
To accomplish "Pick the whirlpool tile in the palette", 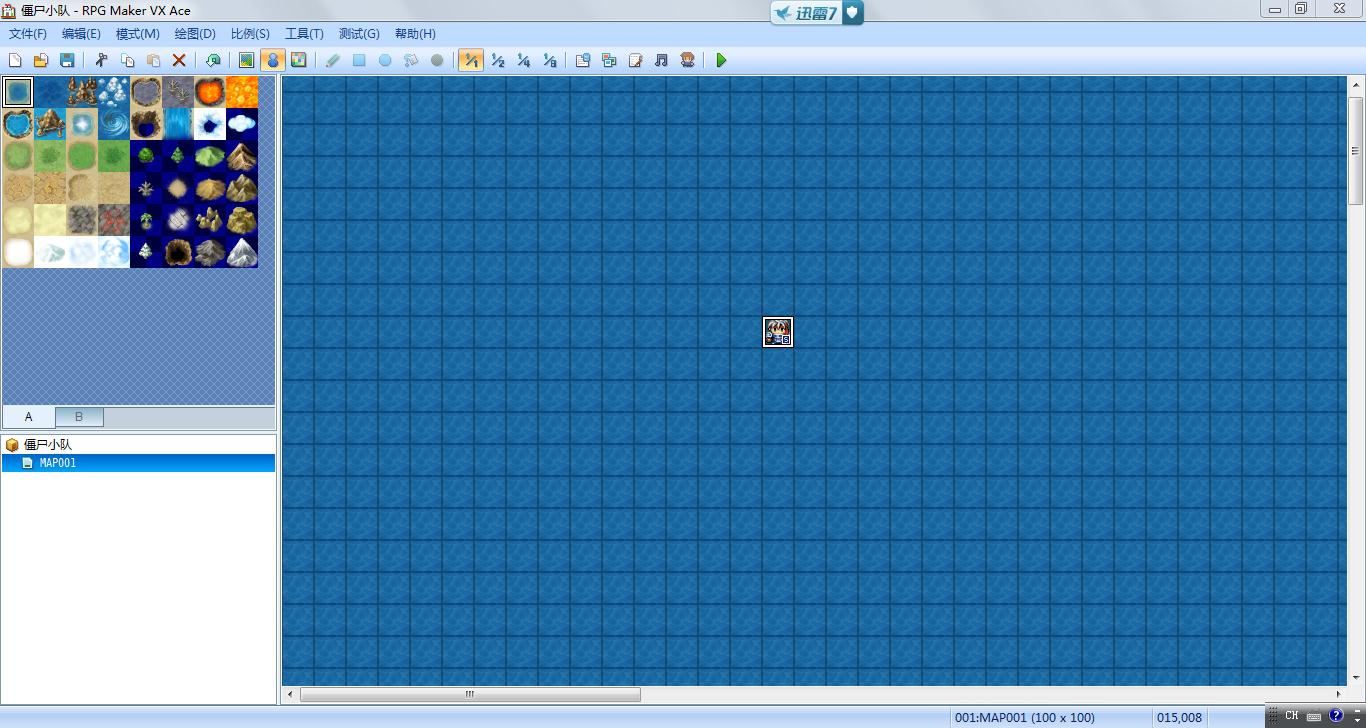I will (114, 124).
